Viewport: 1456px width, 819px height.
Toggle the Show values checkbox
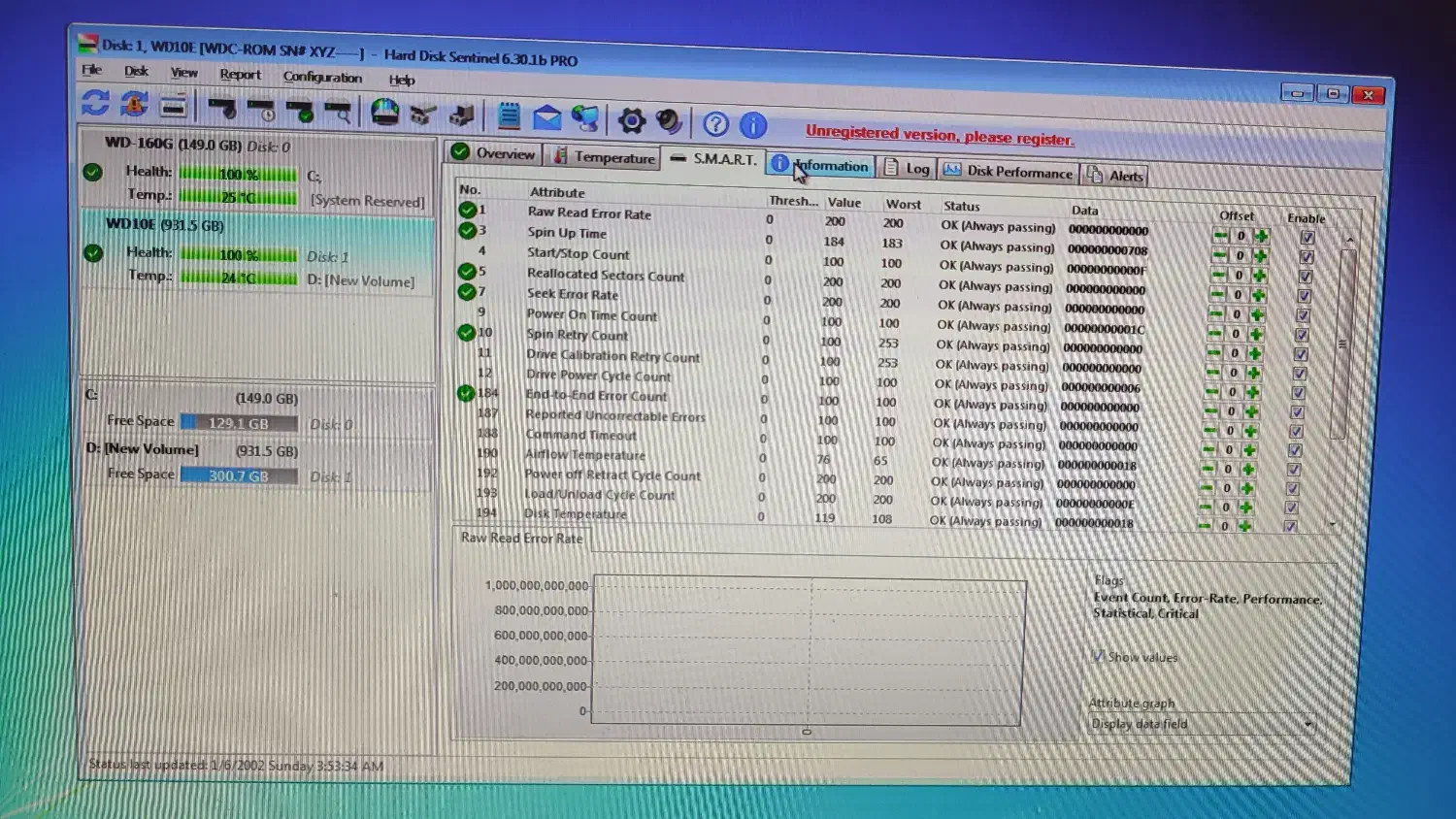click(1098, 656)
